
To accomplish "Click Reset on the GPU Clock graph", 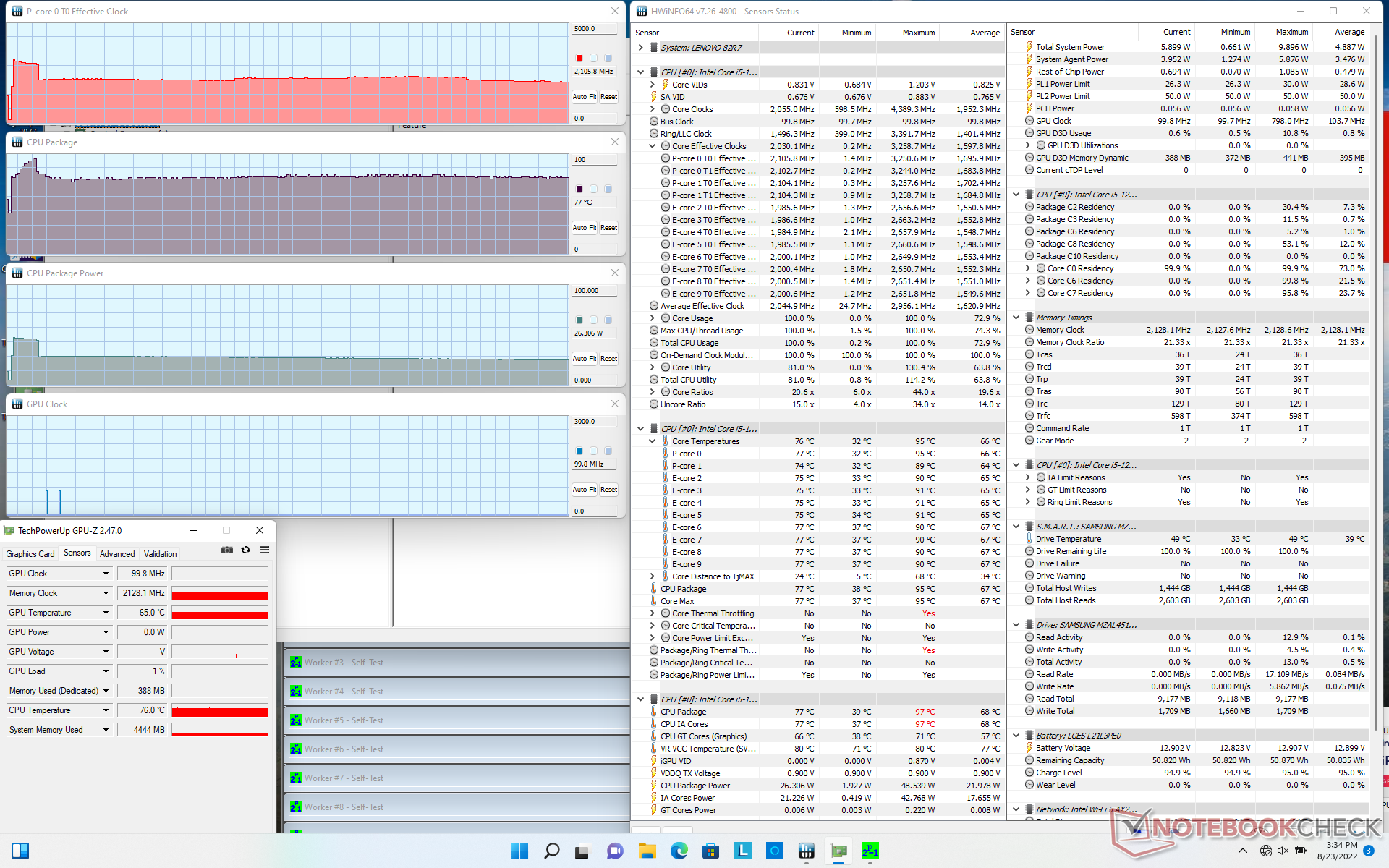I will 609,490.
